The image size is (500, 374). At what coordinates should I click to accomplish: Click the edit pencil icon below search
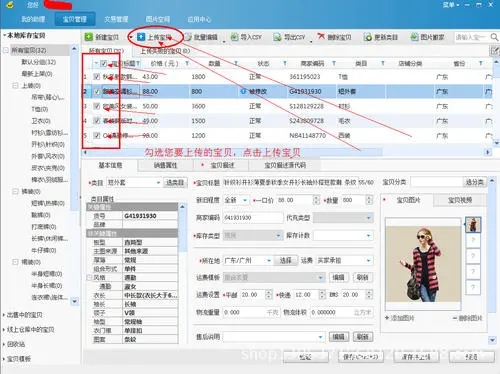tap(494, 51)
